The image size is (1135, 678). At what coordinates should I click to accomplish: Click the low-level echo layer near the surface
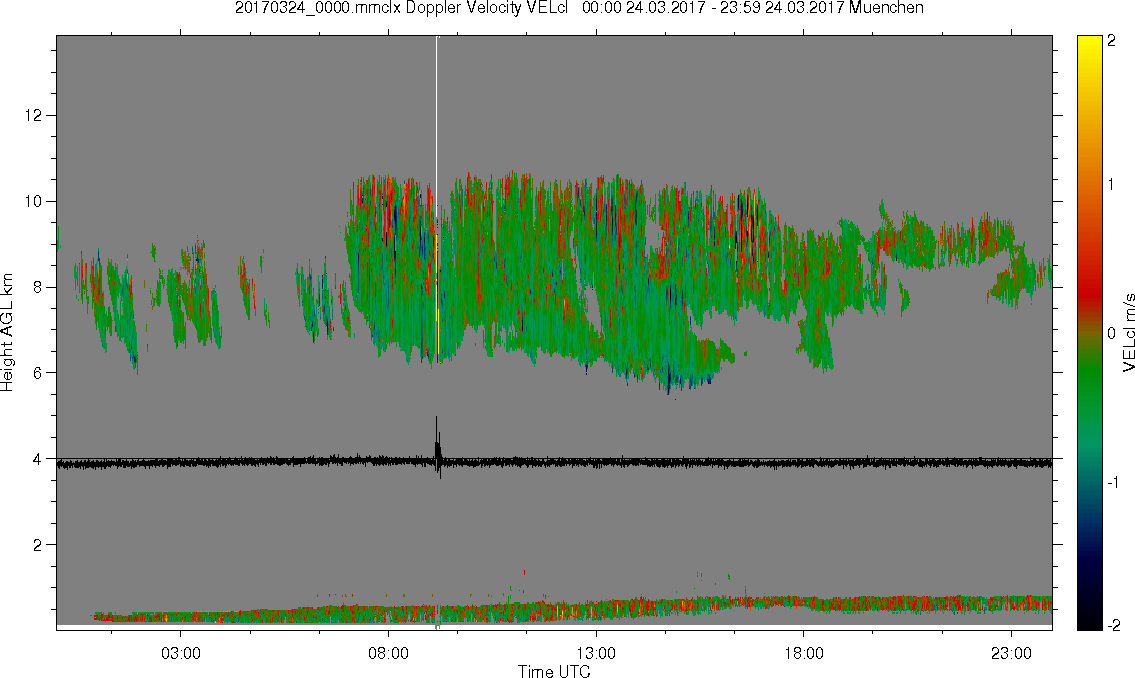572,609
